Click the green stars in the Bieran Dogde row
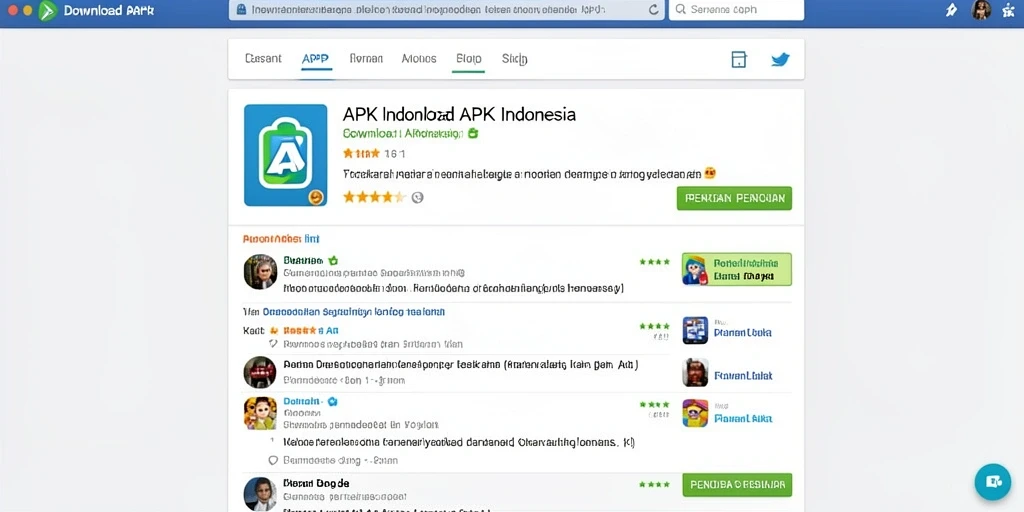Image resolution: width=1024 pixels, height=512 pixels. pos(654,485)
